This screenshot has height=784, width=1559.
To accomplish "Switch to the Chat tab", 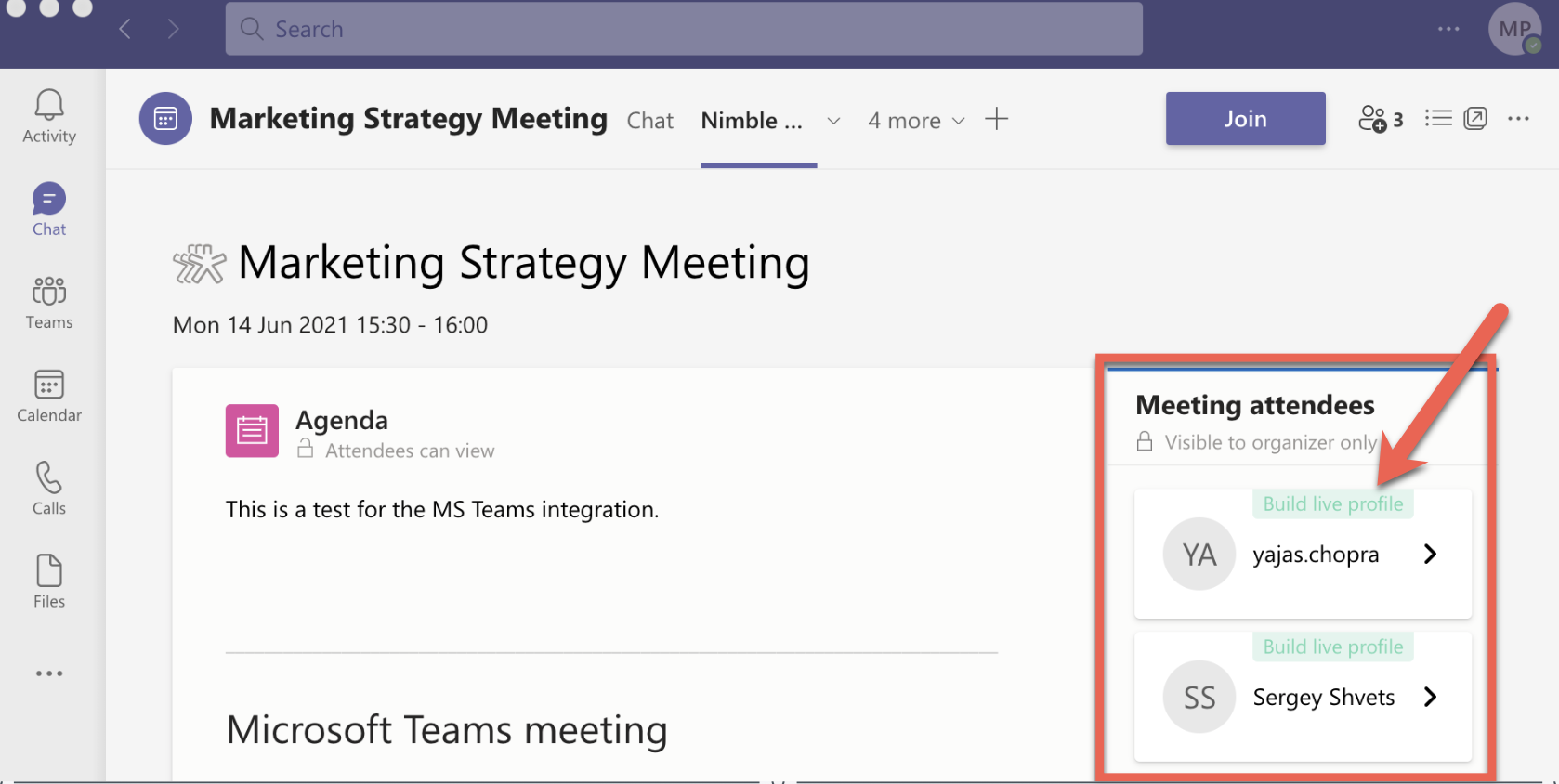I will point(649,121).
